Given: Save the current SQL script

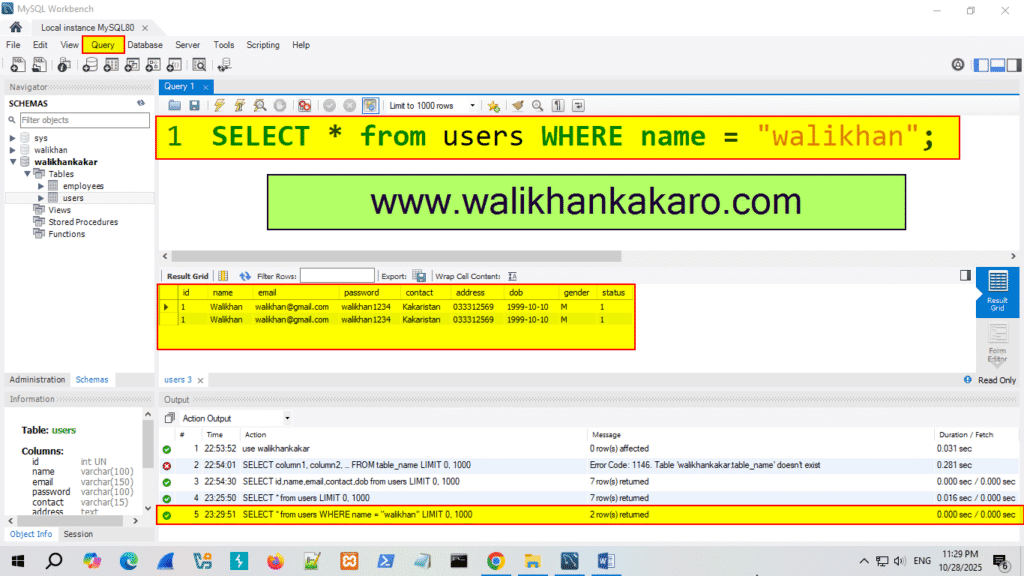Looking at the screenshot, I should tap(195, 105).
